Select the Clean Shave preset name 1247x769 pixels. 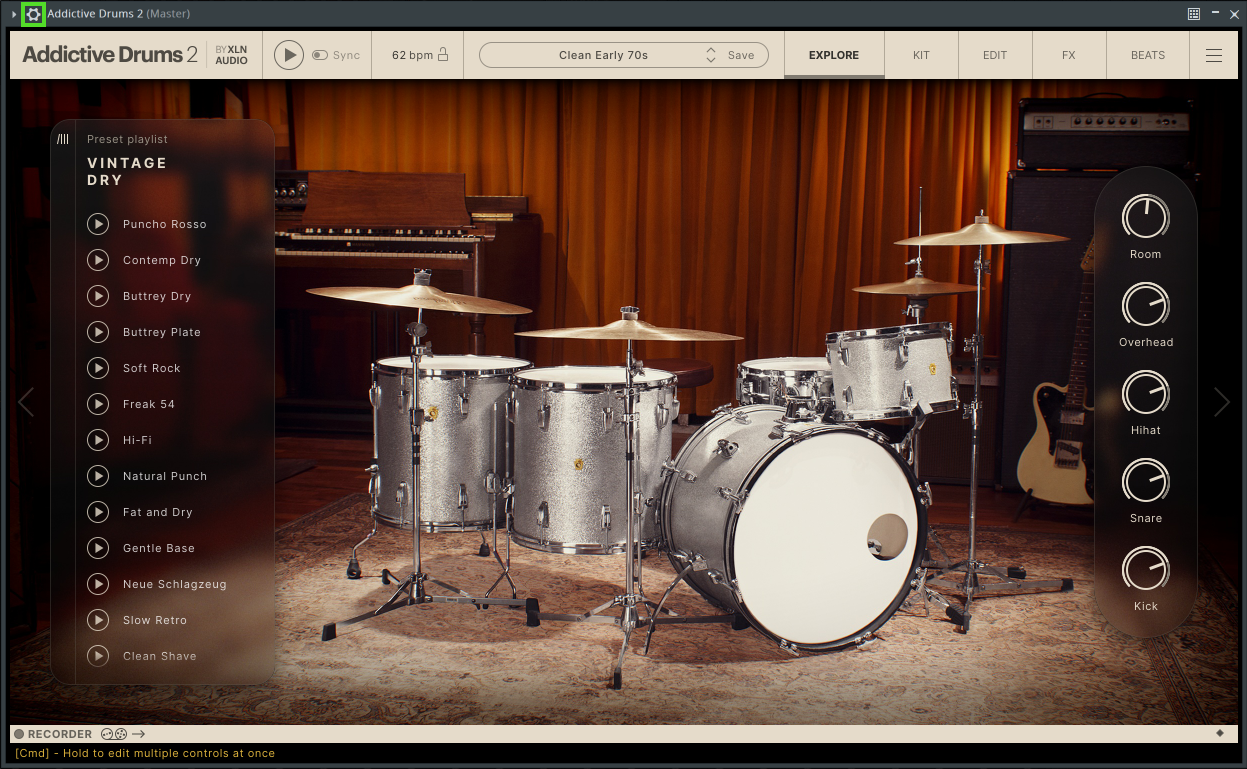(160, 656)
